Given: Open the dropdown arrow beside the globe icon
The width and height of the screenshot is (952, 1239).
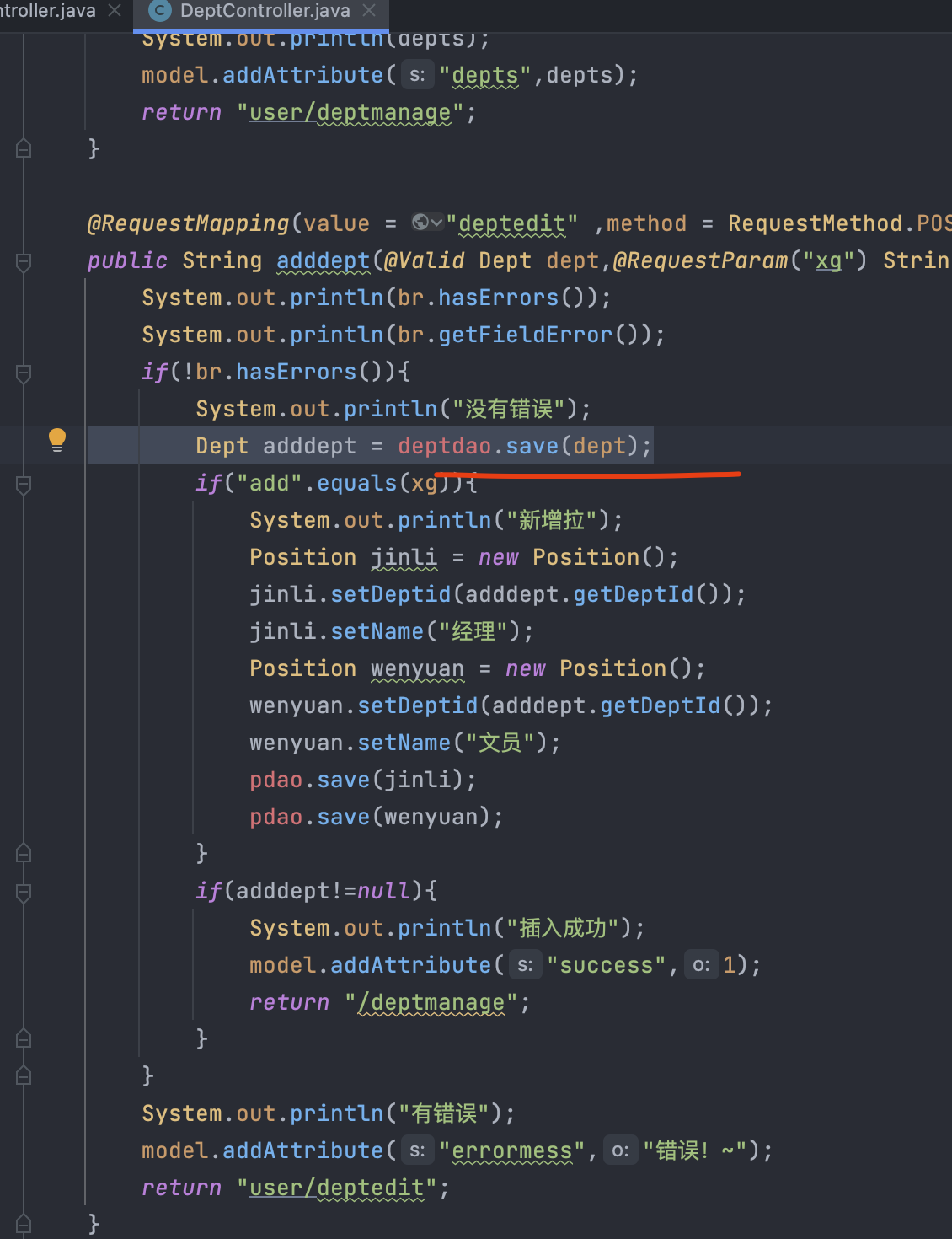Looking at the screenshot, I should click(x=436, y=223).
